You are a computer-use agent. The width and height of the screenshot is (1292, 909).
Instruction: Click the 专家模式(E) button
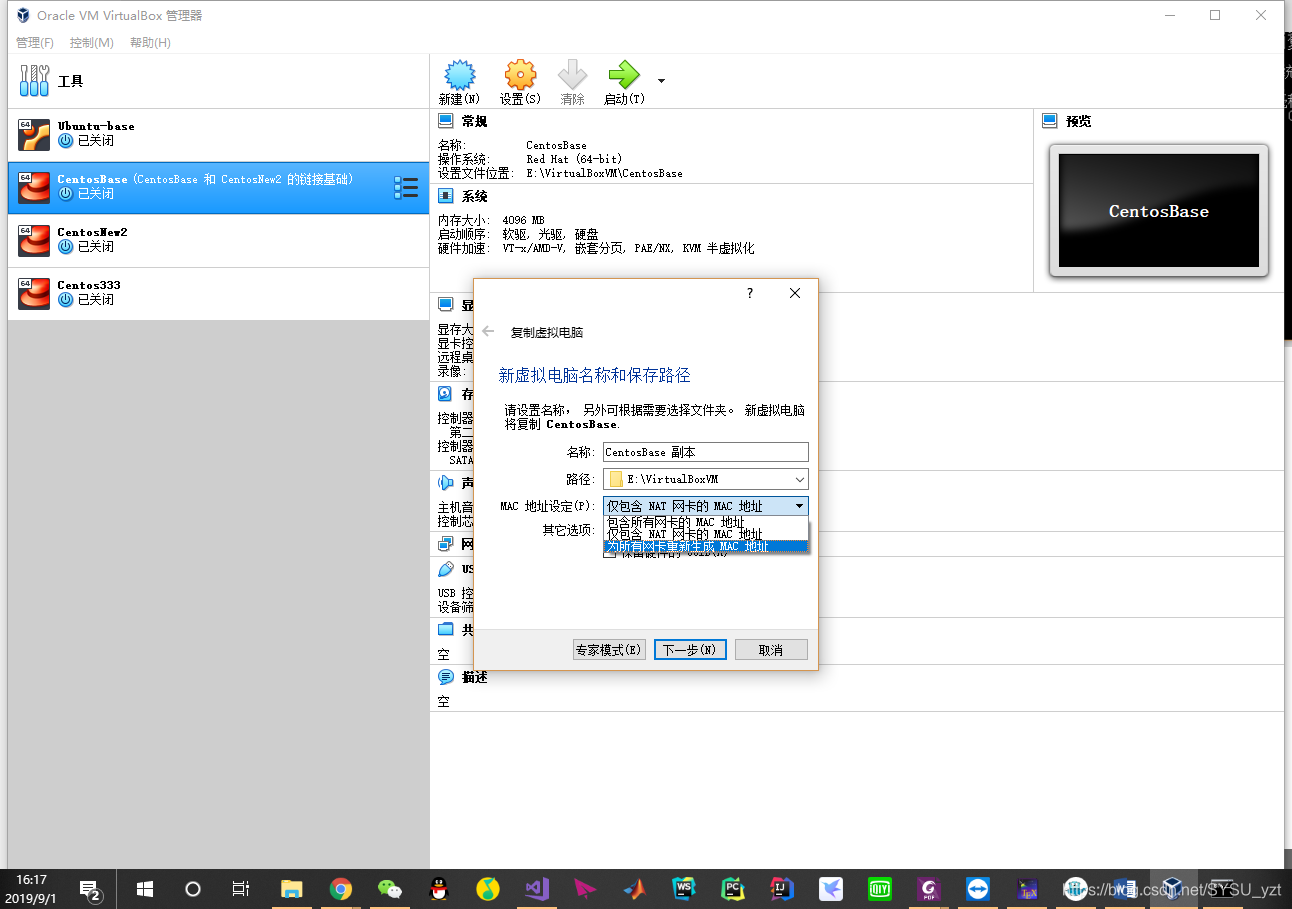pos(609,650)
